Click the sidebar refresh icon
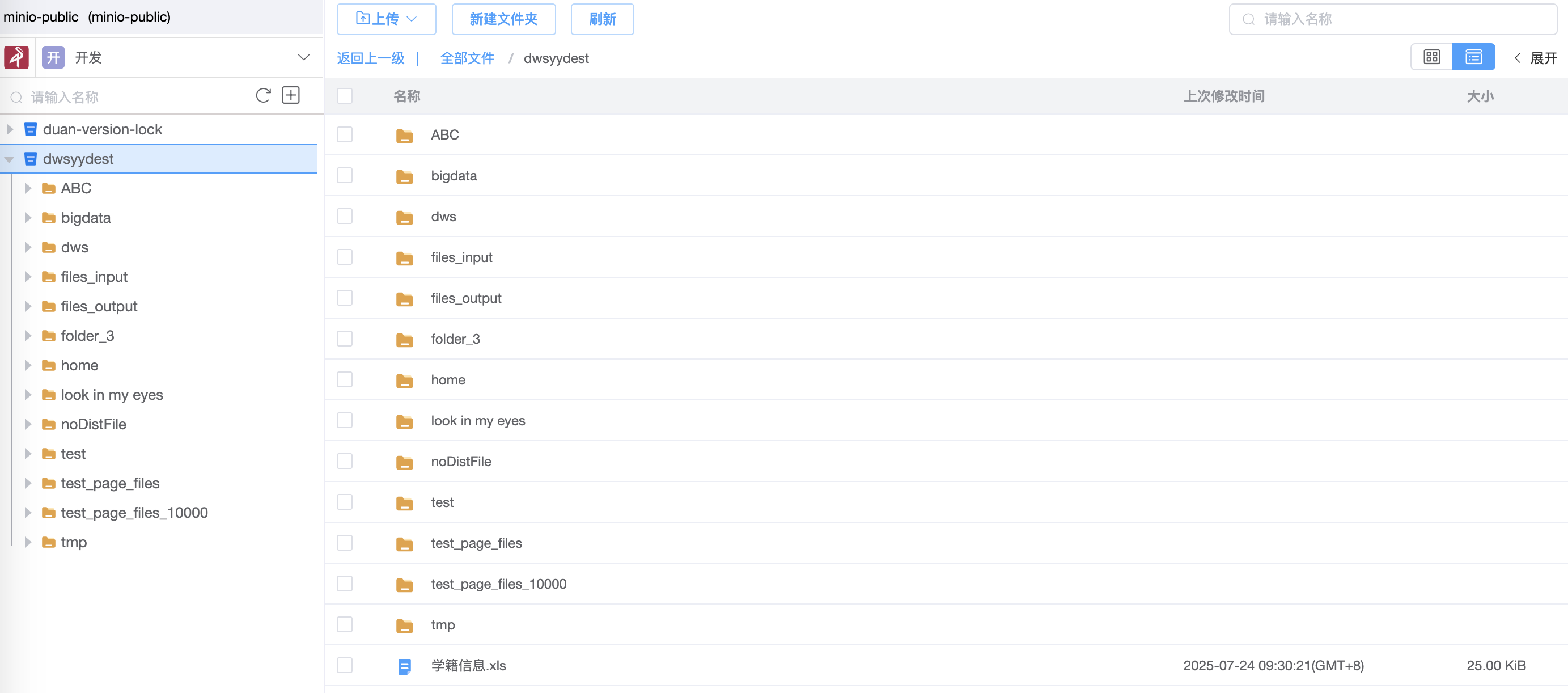Screen dimensions: 1568x693 [x=263, y=96]
